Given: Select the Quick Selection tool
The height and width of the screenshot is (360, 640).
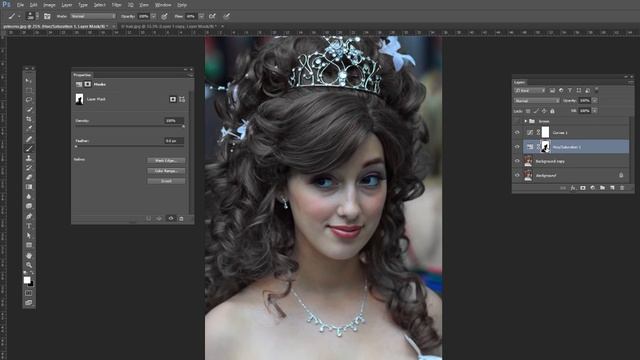Looking at the screenshot, I should (x=29, y=109).
